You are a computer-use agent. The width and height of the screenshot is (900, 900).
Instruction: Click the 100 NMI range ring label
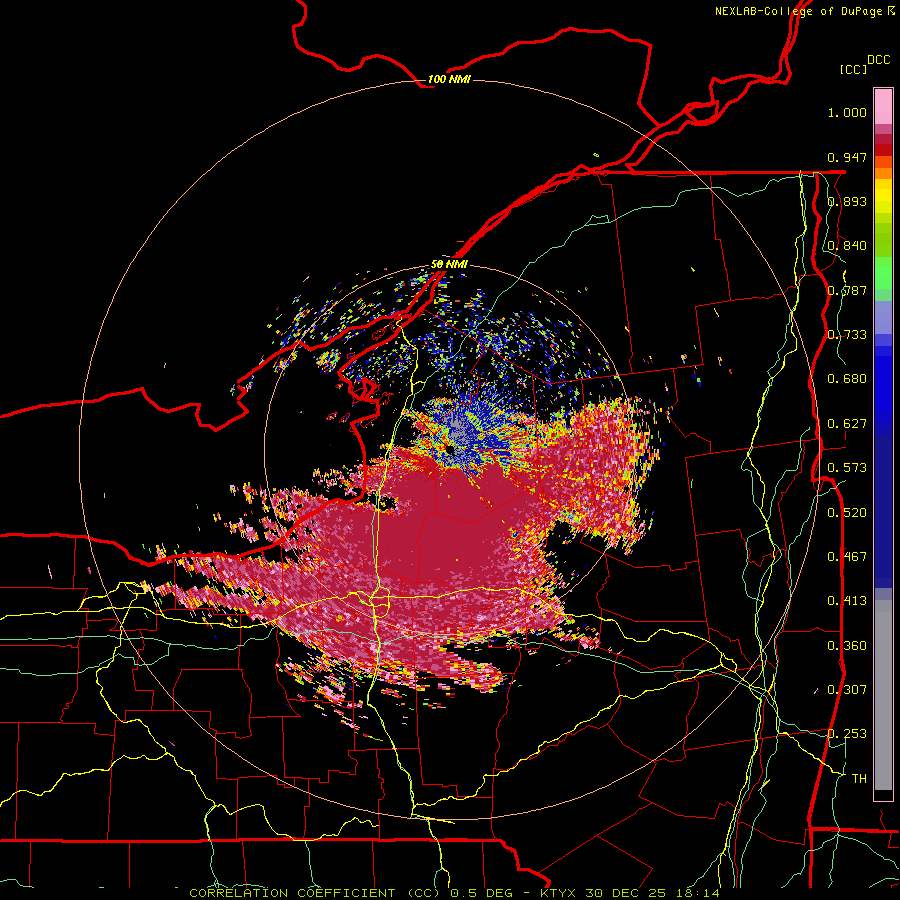click(x=449, y=79)
